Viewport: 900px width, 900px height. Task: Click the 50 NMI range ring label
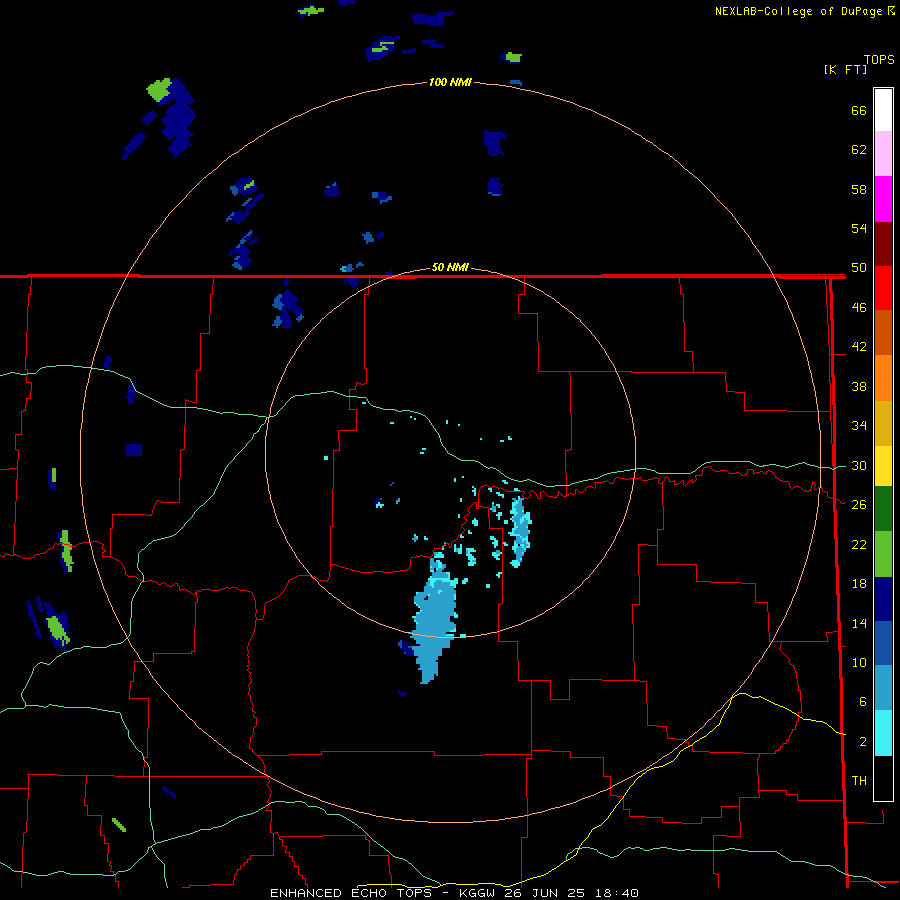450,267
